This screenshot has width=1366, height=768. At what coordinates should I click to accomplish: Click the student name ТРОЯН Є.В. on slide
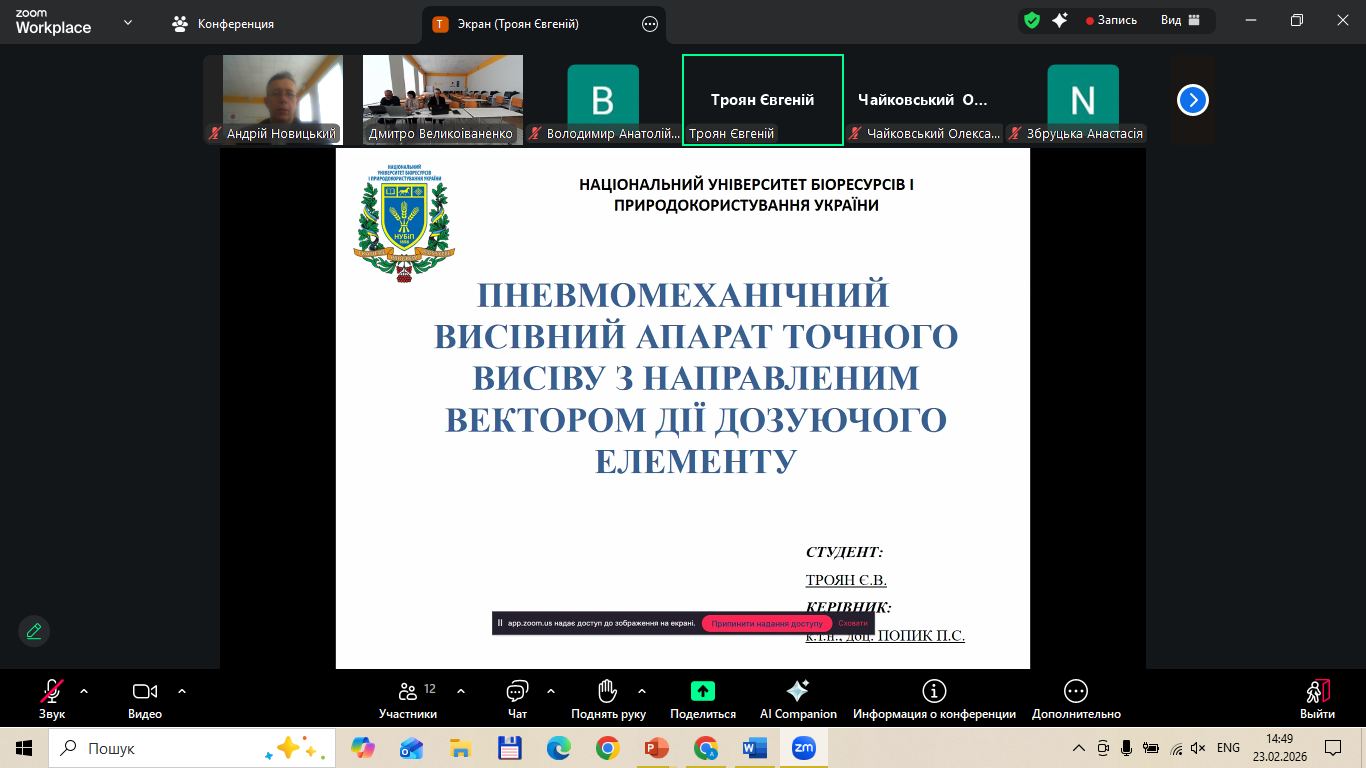pyautogui.click(x=846, y=580)
